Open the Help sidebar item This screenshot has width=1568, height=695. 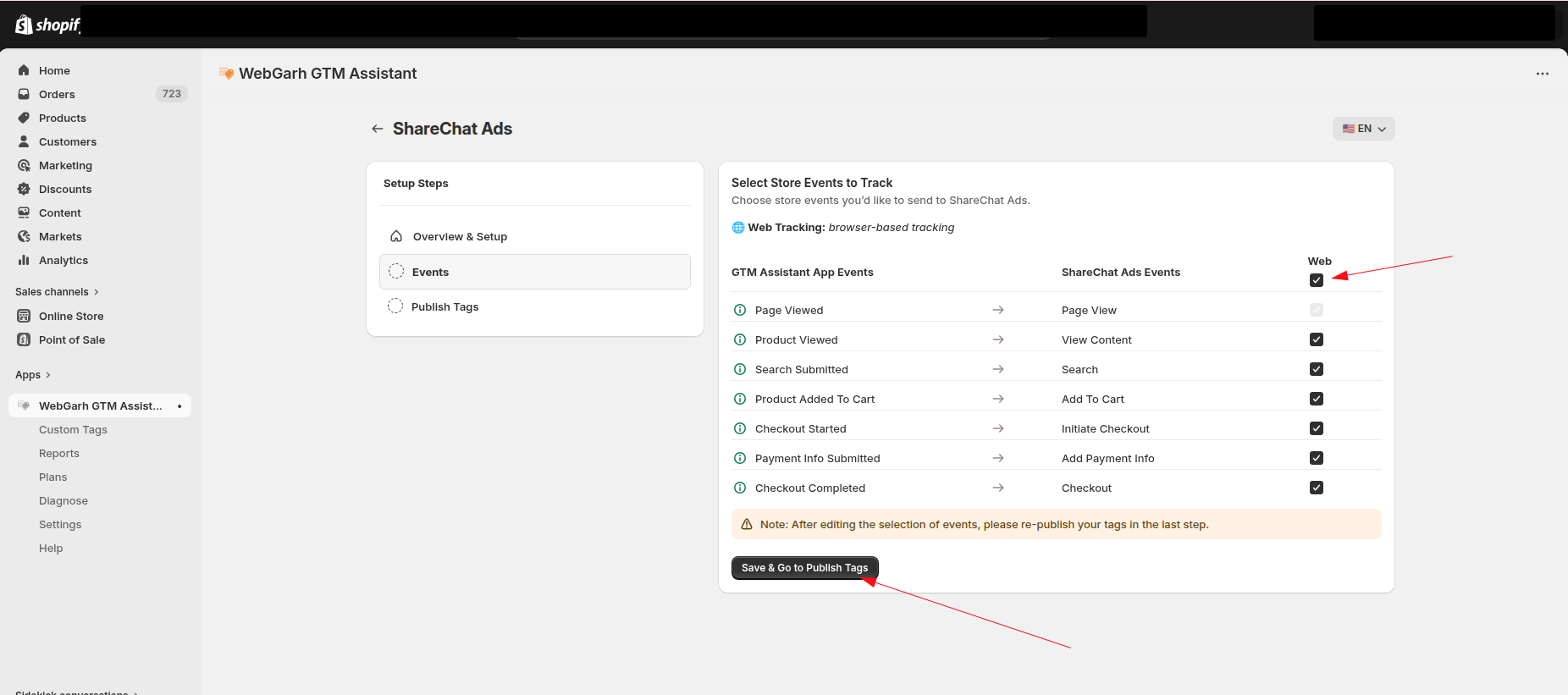click(51, 549)
